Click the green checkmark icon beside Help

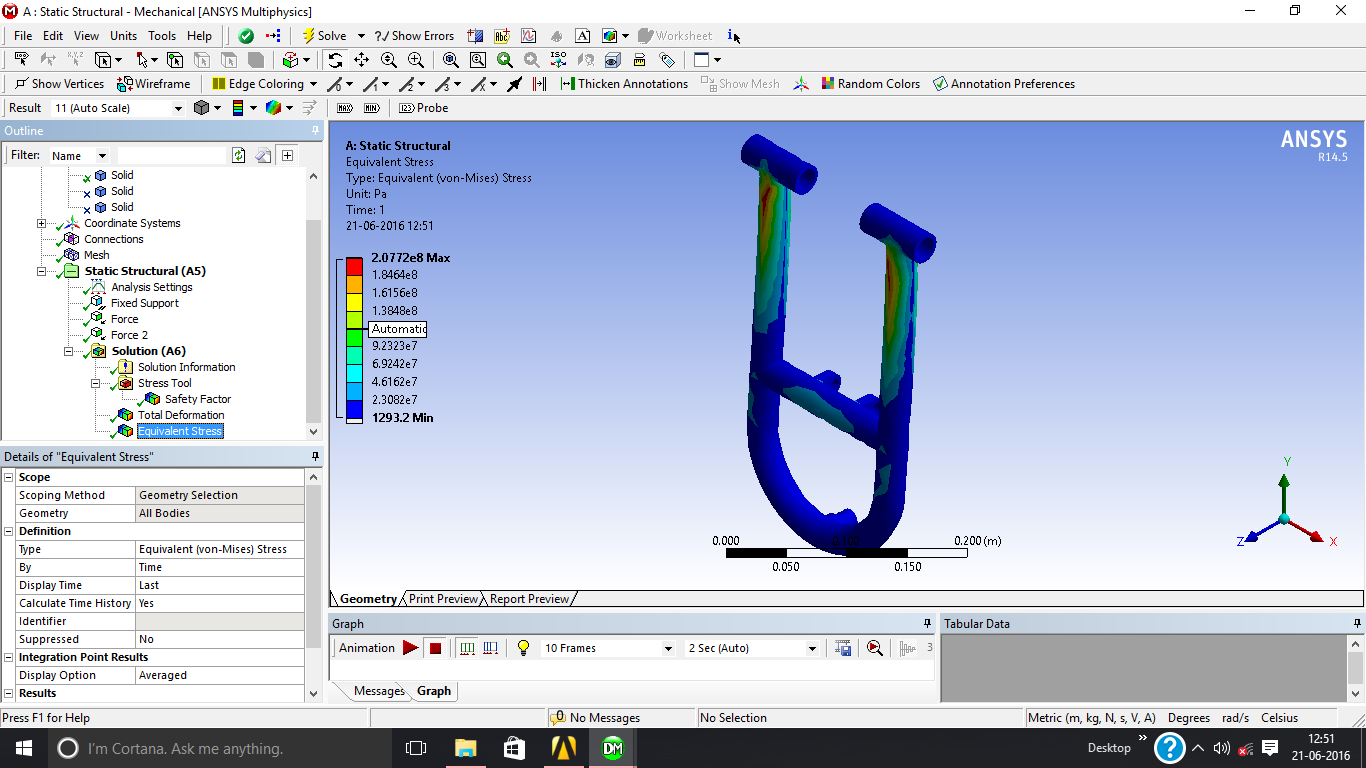246,36
